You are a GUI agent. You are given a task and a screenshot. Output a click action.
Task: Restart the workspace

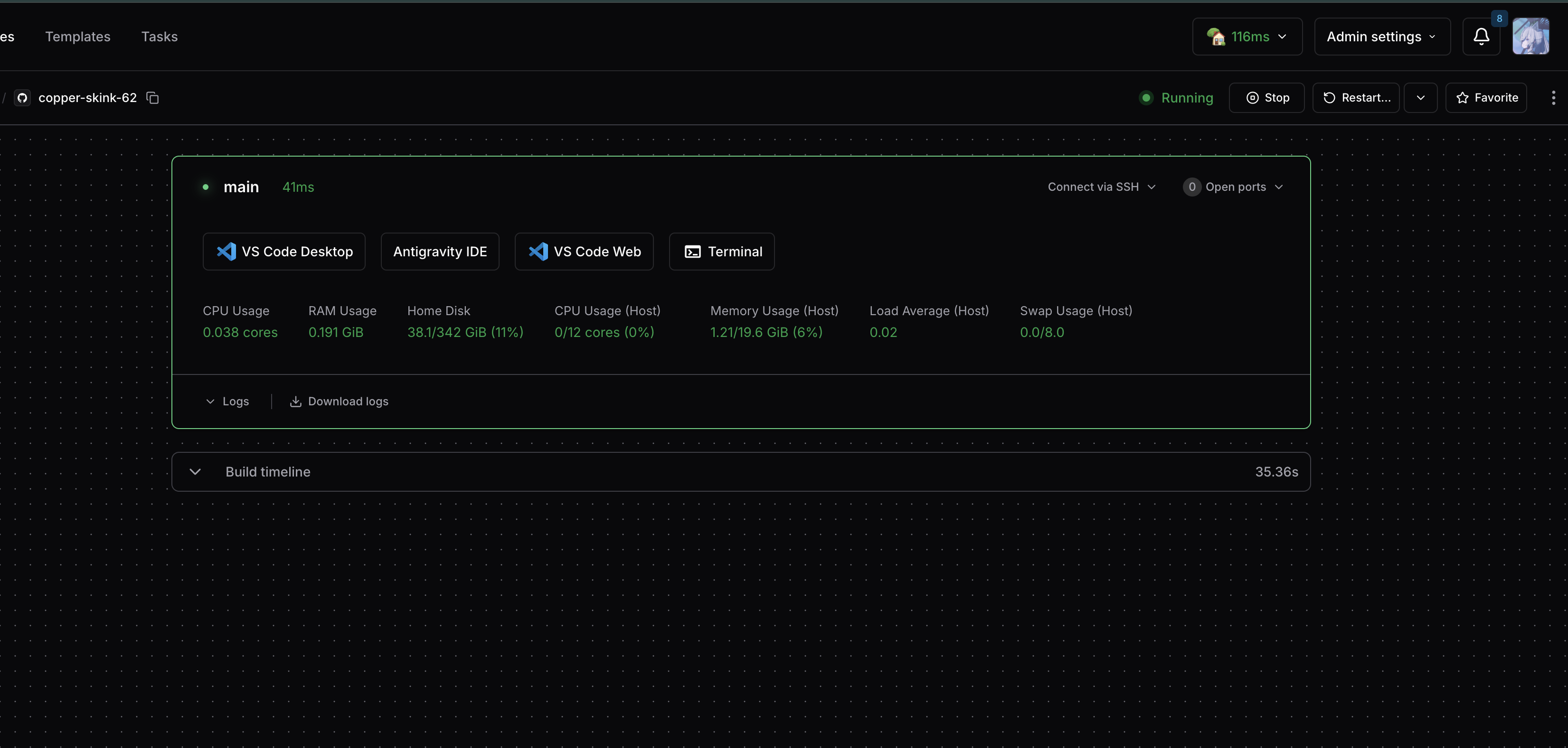point(1356,98)
